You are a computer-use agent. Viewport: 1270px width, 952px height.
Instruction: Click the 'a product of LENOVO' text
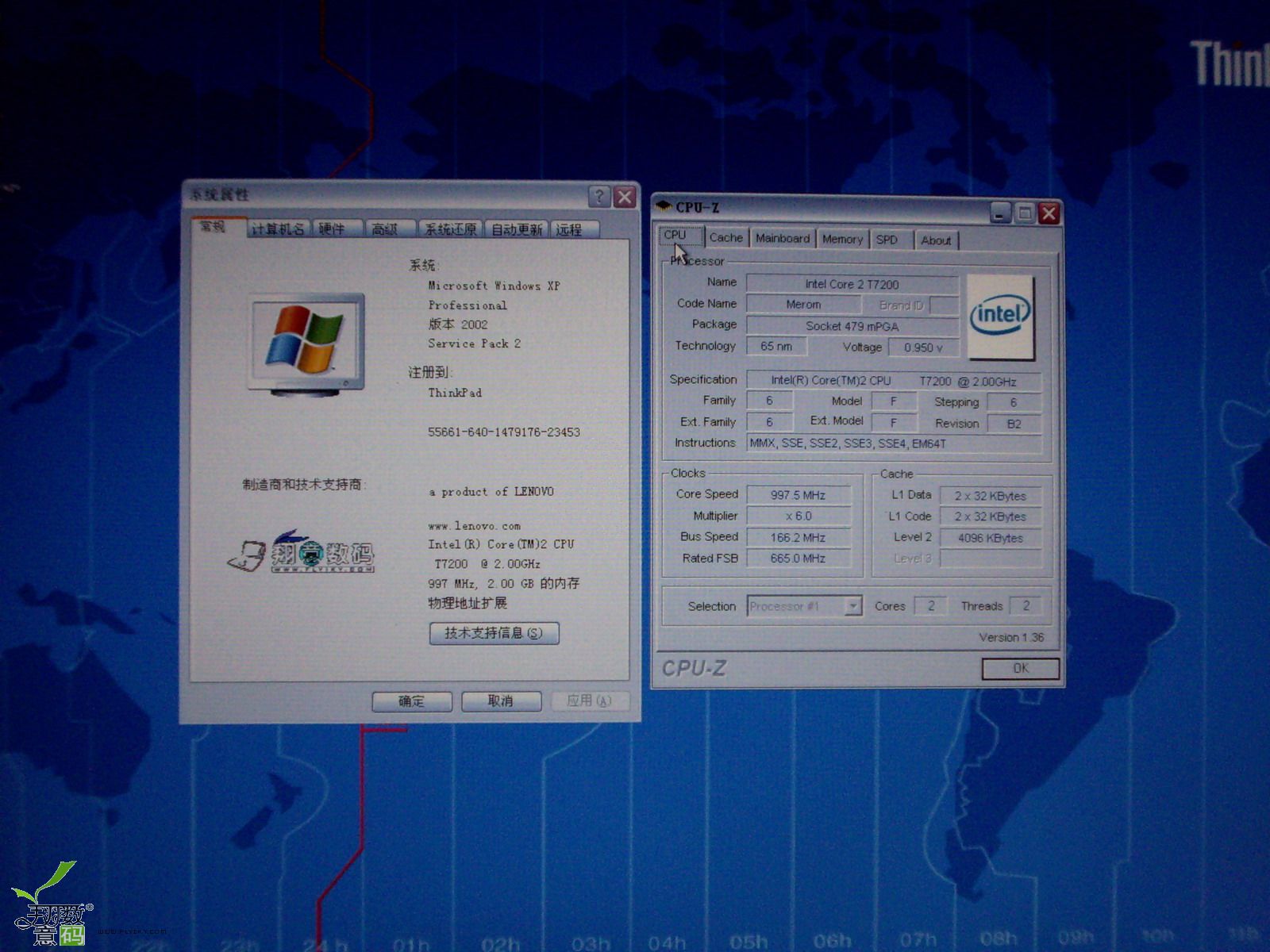click(x=491, y=492)
